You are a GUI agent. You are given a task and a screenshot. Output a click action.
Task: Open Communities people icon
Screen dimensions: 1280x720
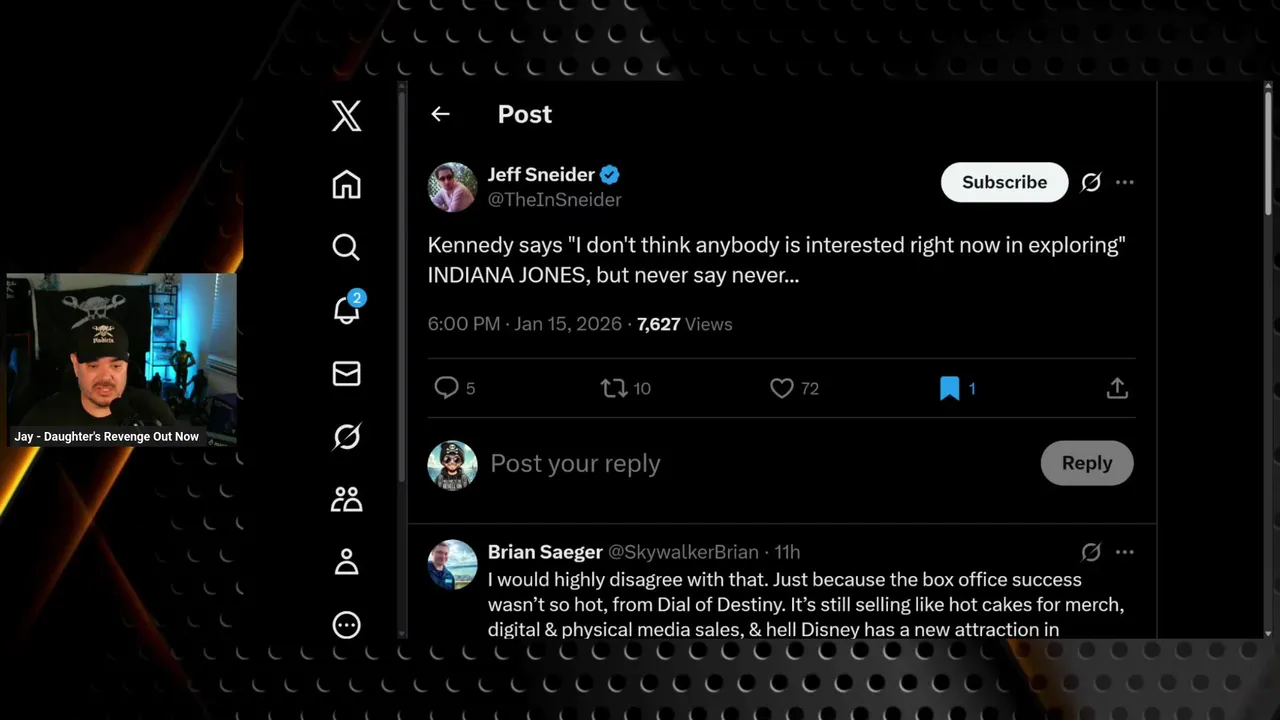click(x=346, y=499)
